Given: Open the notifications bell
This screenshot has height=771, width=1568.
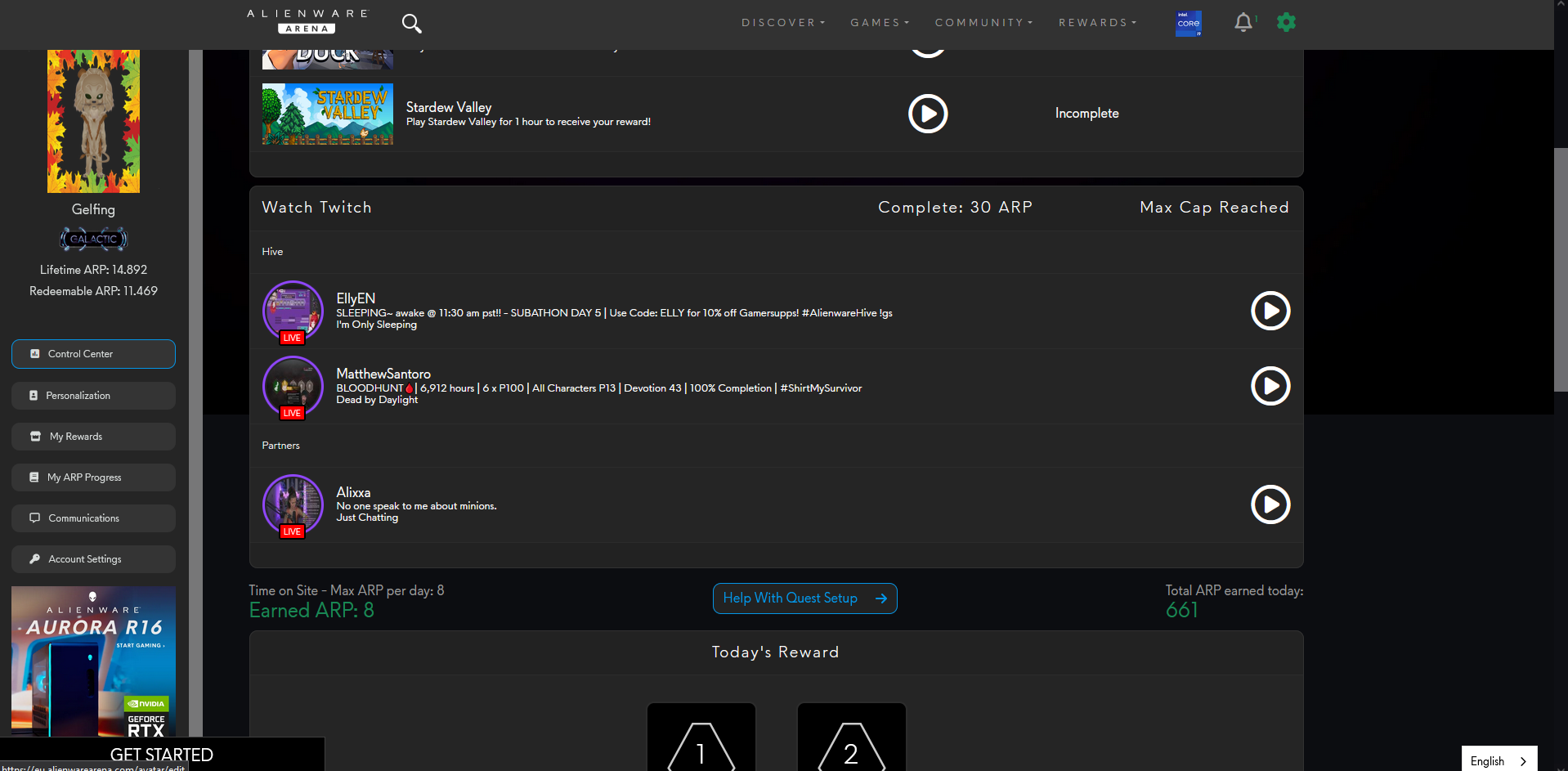Looking at the screenshot, I should pos(1243,22).
